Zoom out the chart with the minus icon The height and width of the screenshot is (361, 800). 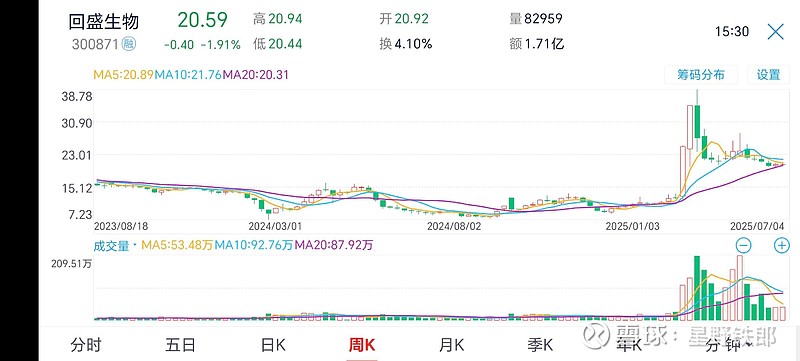744,246
